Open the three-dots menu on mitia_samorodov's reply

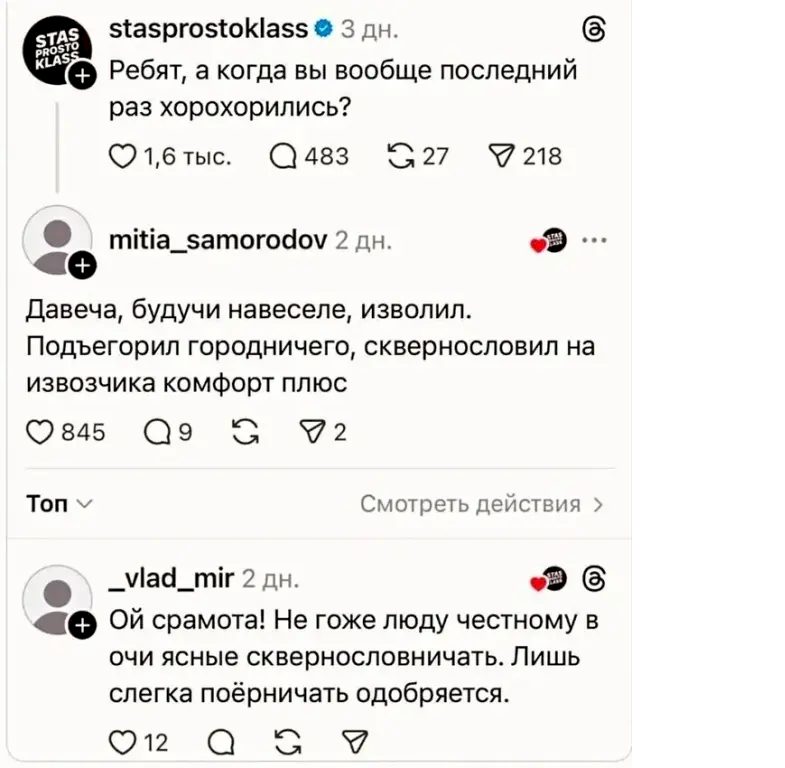click(x=593, y=241)
